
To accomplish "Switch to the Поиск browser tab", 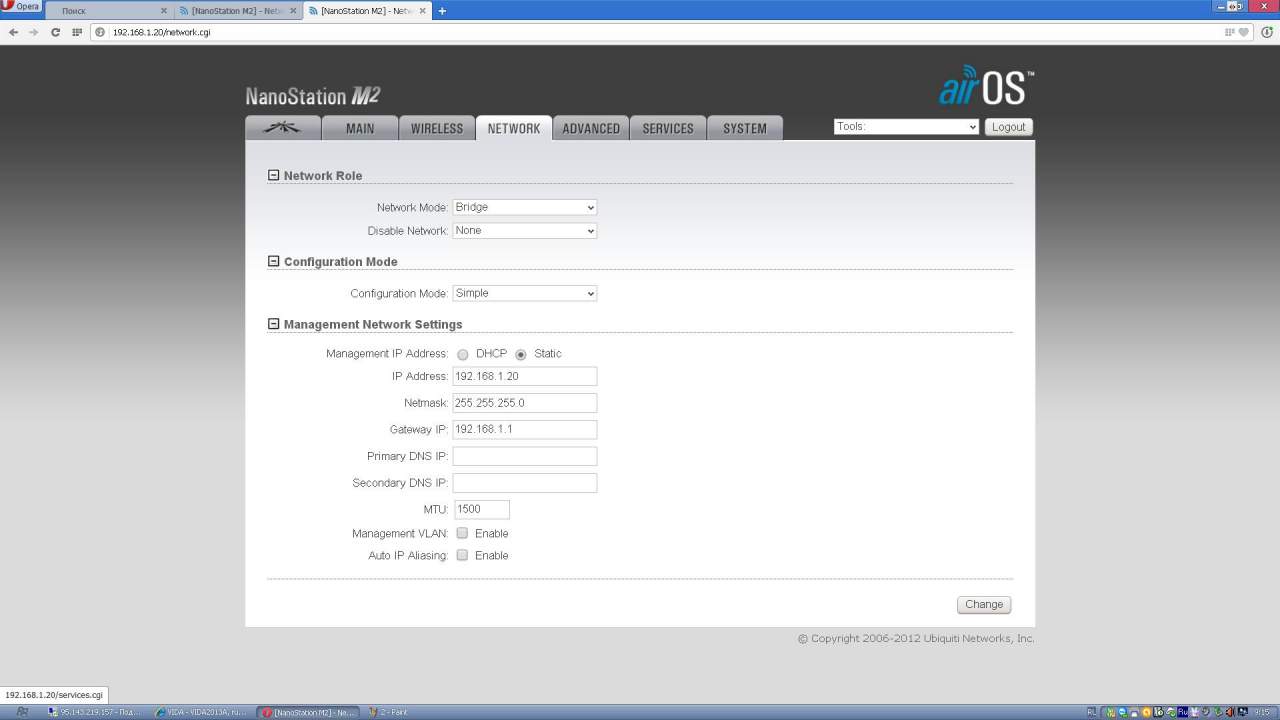I will (x=107, y=11).
